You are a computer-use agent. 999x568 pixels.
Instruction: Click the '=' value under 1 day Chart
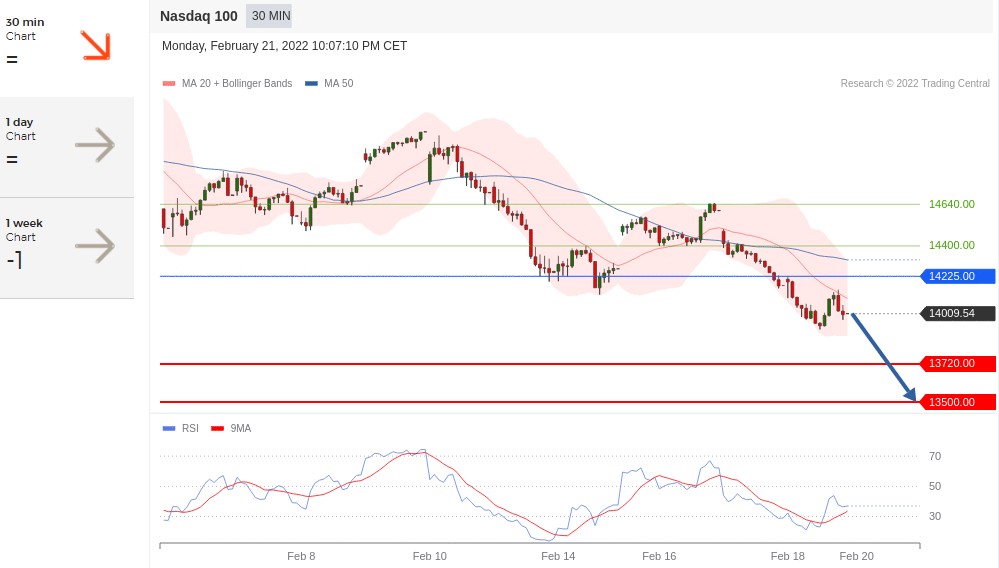pos(12,160)
